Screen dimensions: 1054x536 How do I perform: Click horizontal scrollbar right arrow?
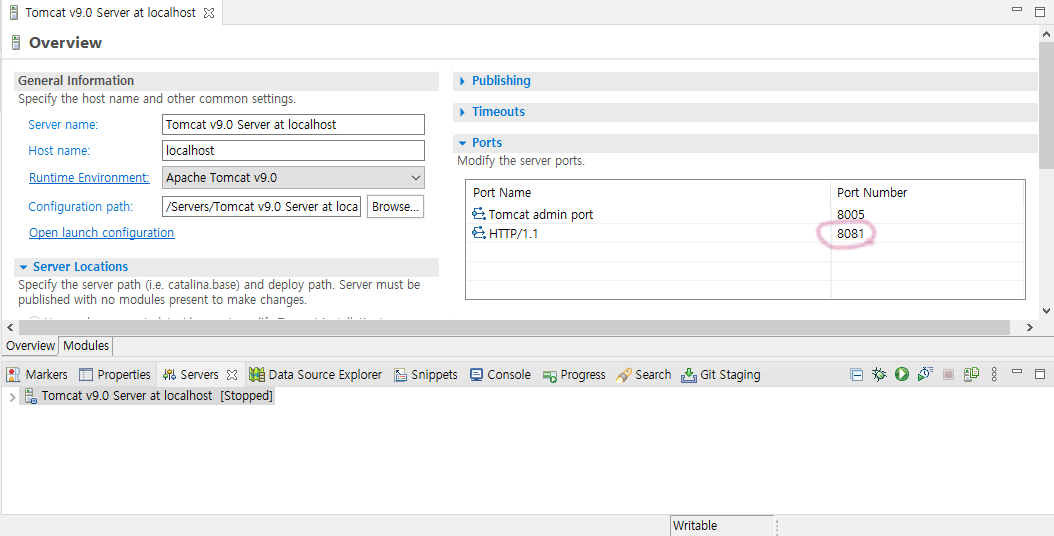pos(1030,328)
